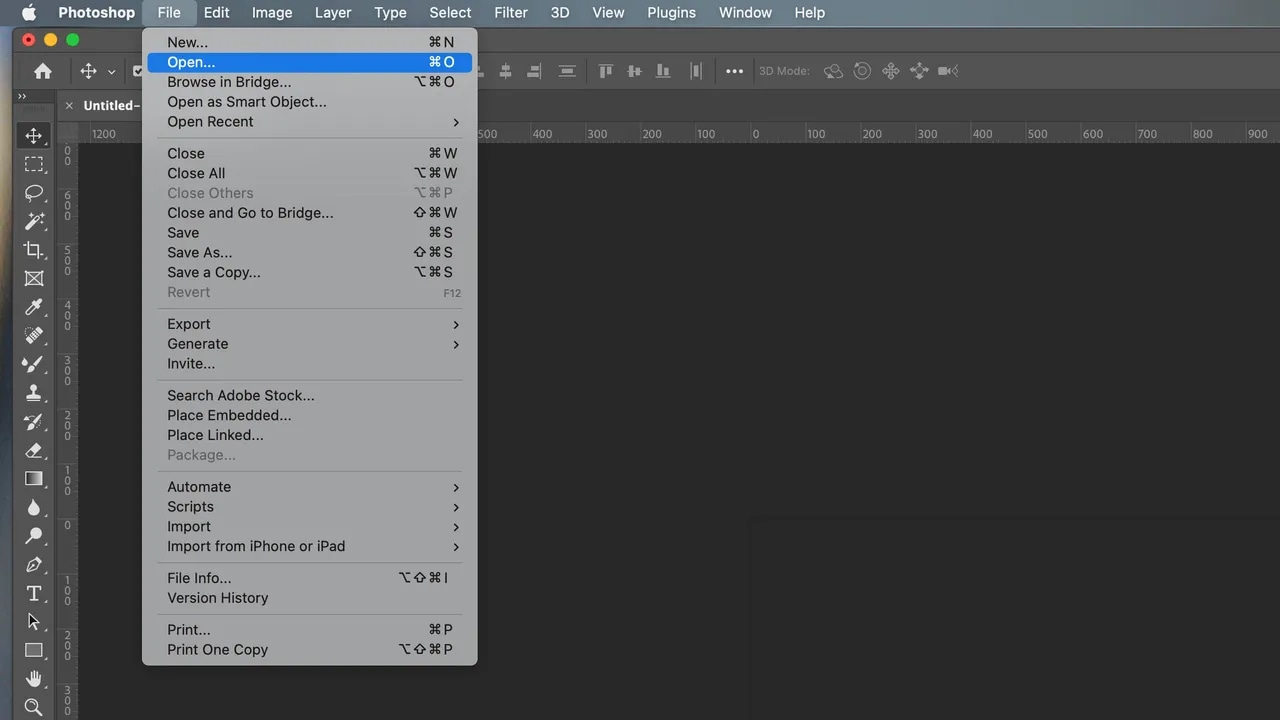1280x720 pixels.
Task: Select the Pen tool
Action: (x=34, y=564)
